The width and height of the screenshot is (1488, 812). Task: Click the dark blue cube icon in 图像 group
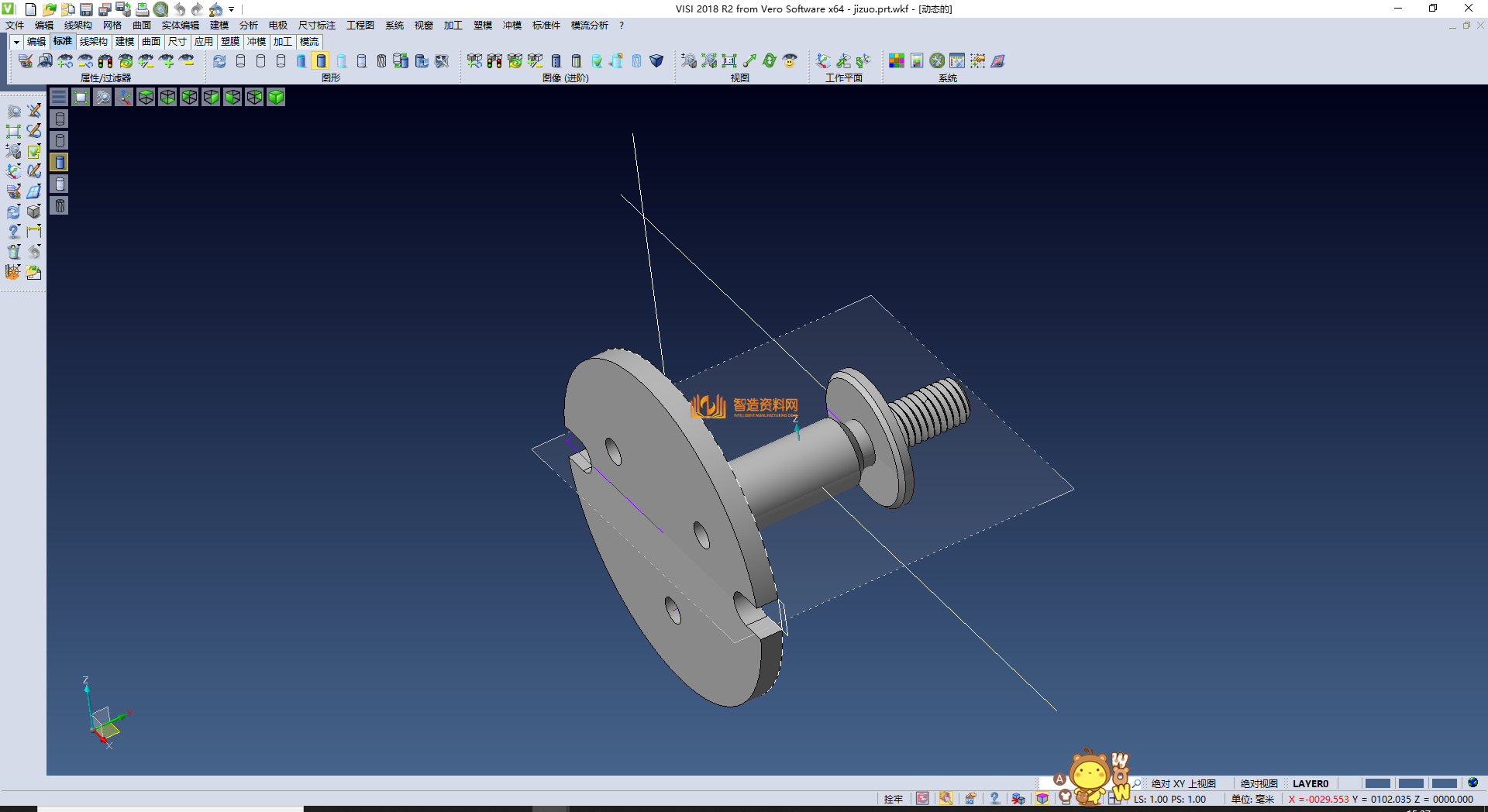coord(656,61)
